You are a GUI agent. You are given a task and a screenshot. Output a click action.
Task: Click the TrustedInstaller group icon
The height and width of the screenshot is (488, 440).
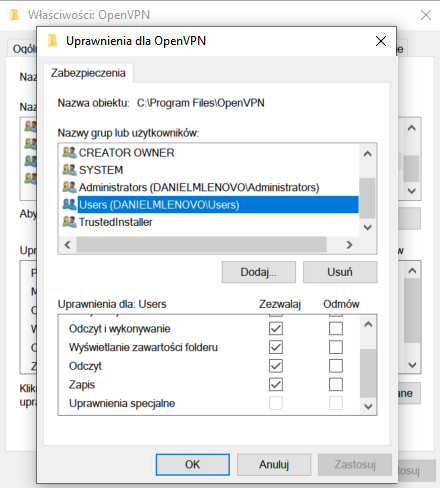coord(70,222)
